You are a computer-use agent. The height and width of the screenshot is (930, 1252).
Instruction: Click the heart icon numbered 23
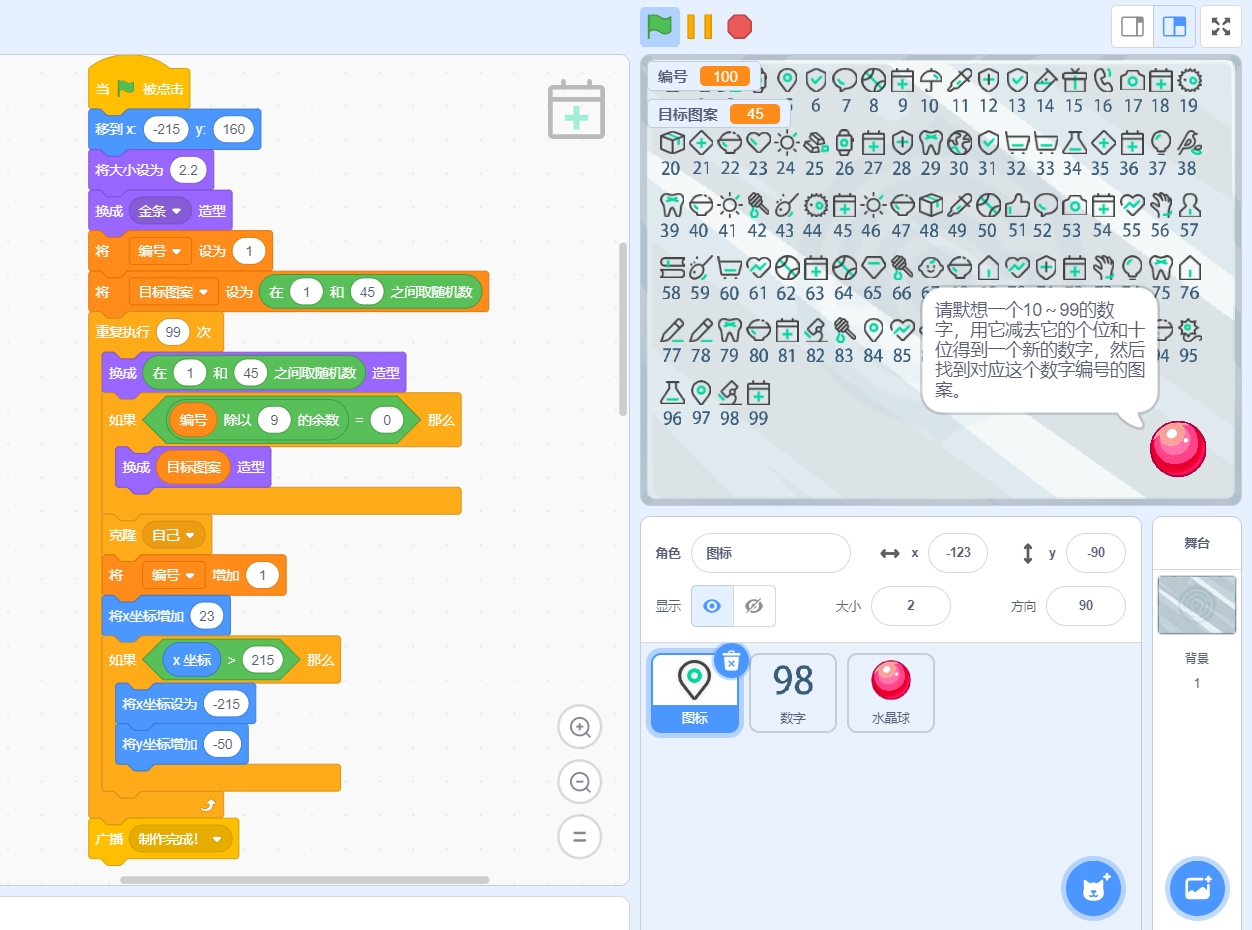(x=759, y=143)
